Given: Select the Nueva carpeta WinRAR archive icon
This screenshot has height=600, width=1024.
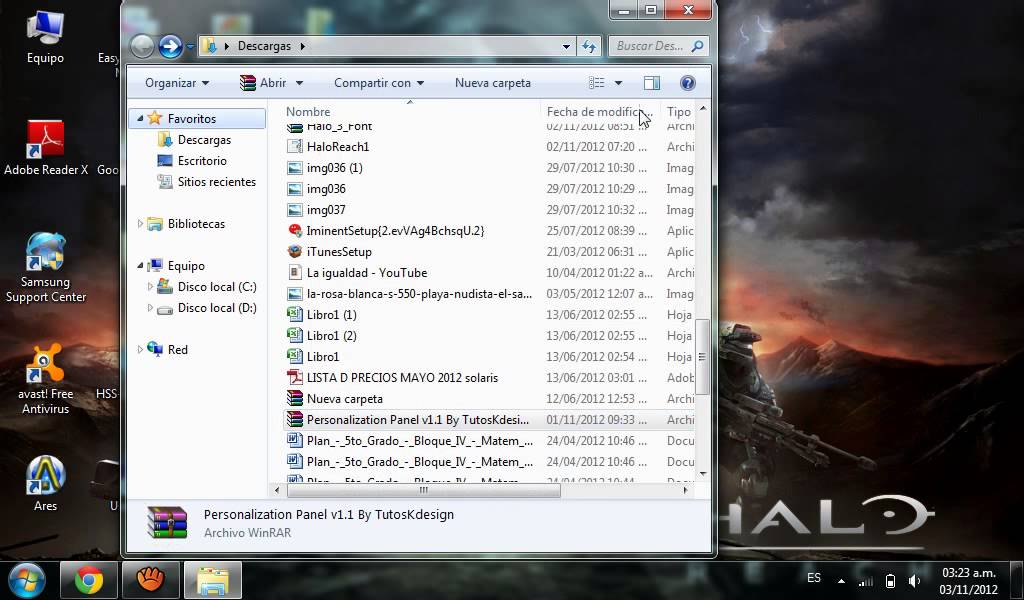Looking at the screenshot, I should (x=295, y=398).
